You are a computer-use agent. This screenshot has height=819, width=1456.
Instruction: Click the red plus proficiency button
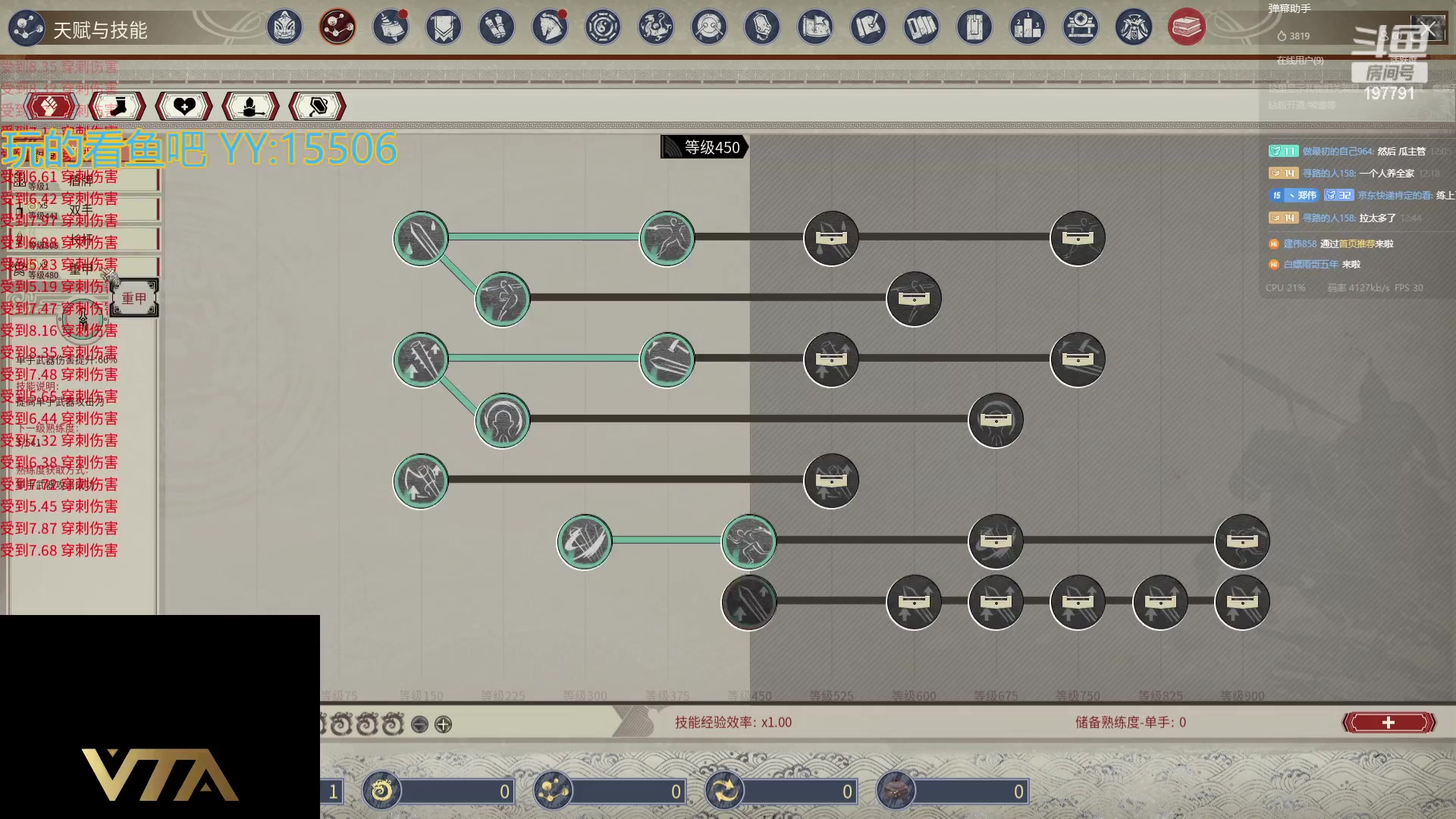coord(1389,723)
